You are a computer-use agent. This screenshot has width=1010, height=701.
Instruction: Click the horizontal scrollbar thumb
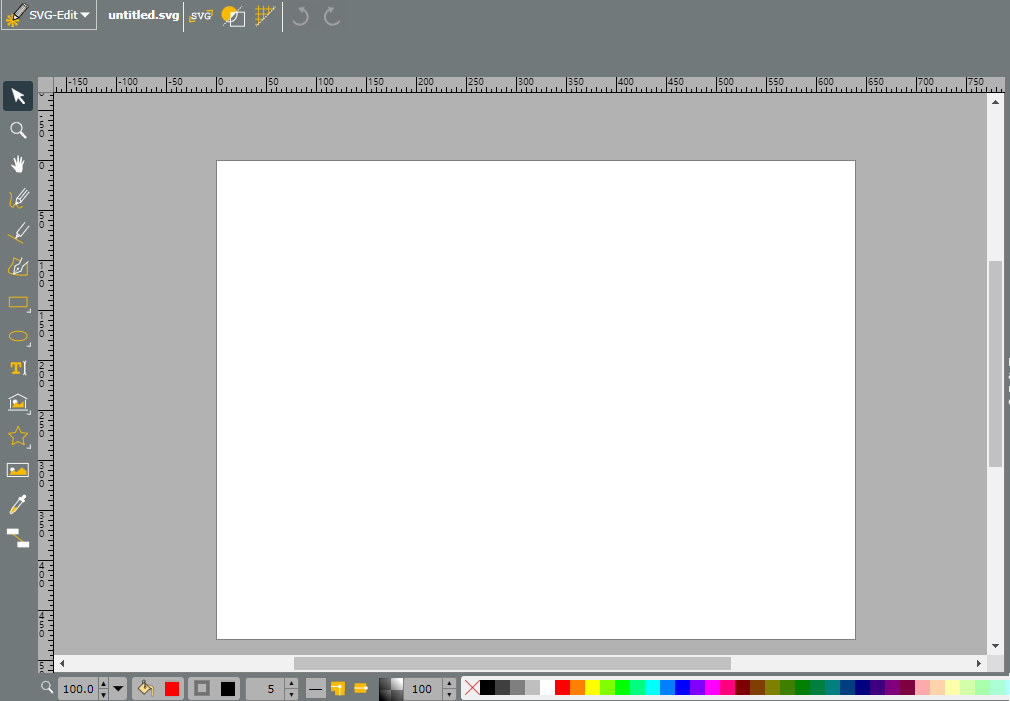(x=512, y=663)
